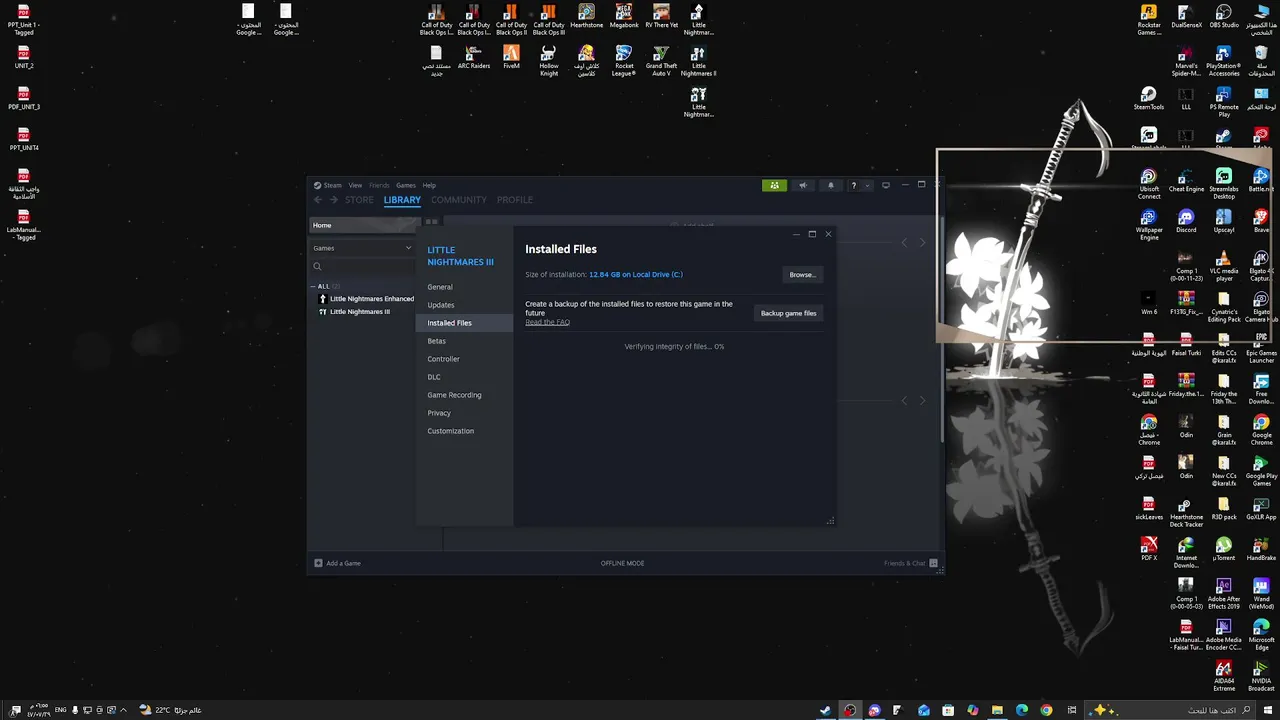Switch Steam to Big Picture mode icon
Viewport: 1280px width, 720px height.
click(885, 185)
